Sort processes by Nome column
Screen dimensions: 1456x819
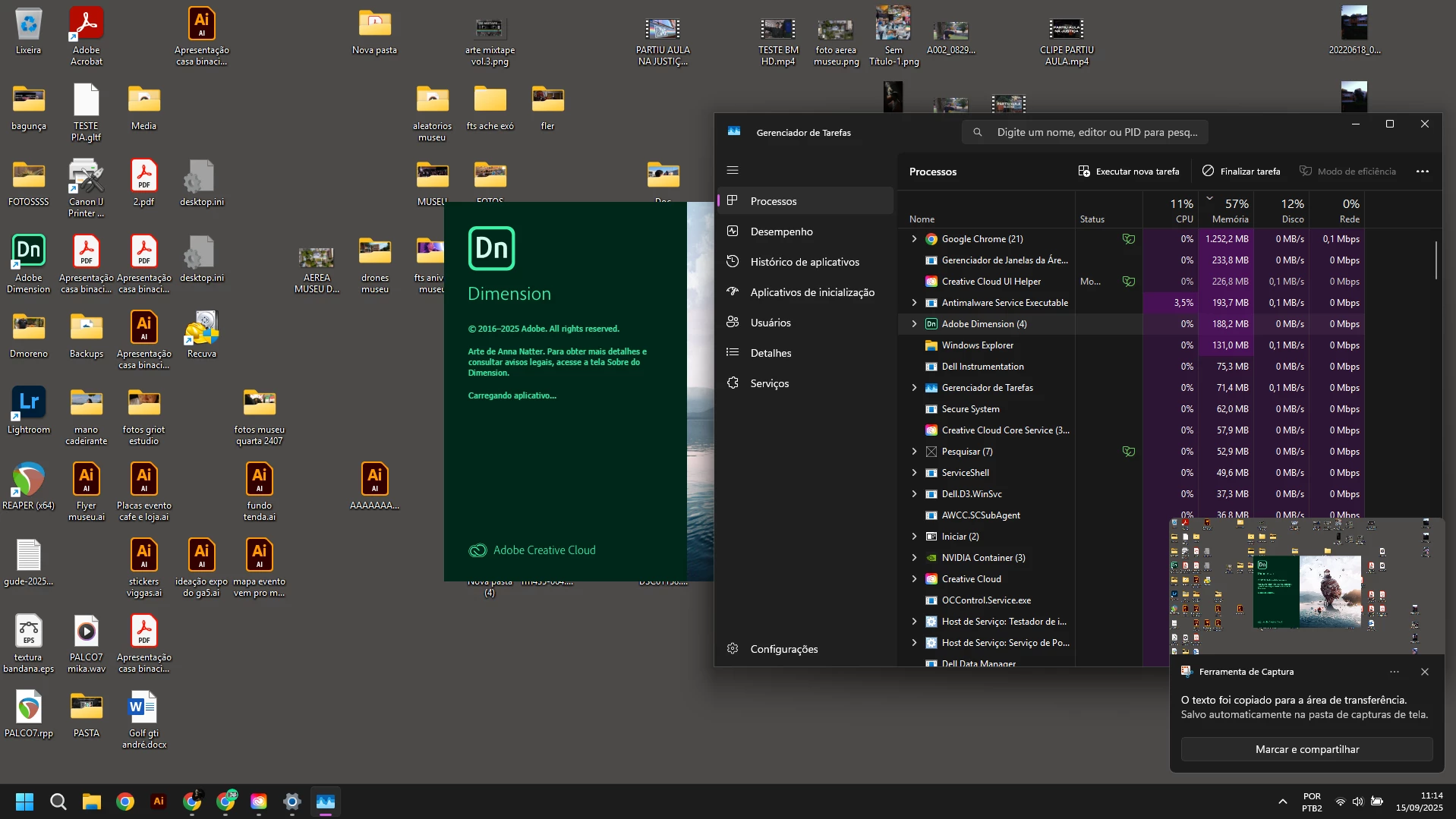pyautogui.click(x=987, y=210)
